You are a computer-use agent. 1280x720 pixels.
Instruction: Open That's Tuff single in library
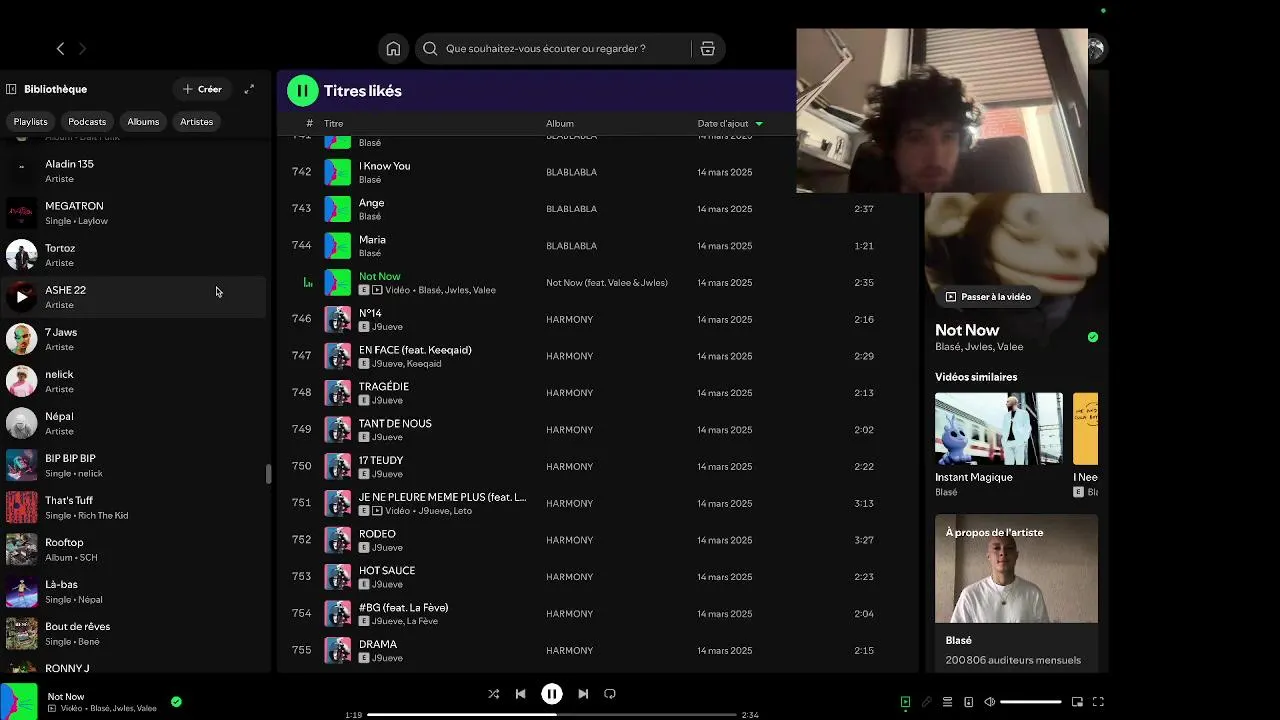[133, 507]
